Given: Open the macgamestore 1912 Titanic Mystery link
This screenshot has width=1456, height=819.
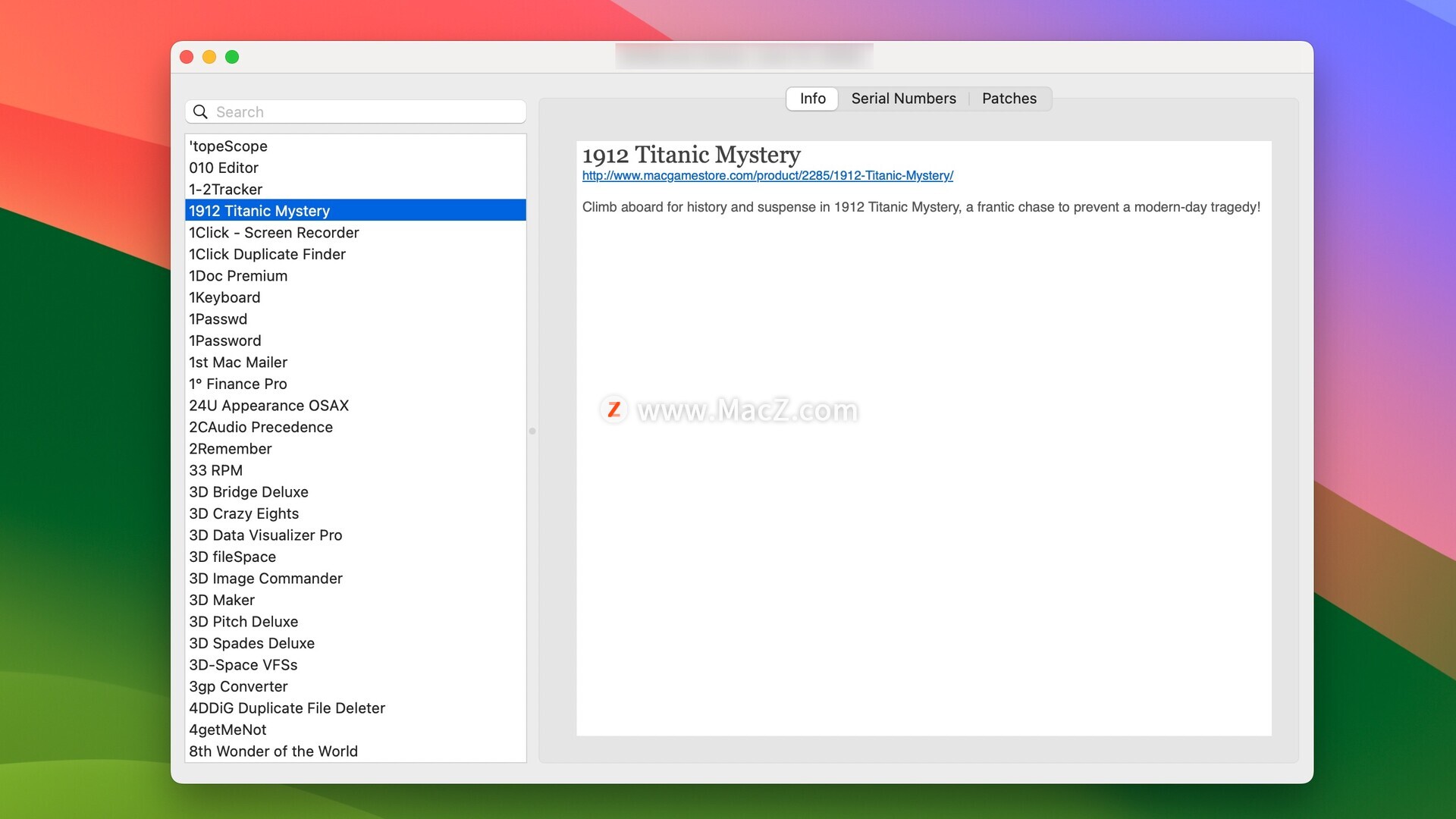Looking at the screenshot, I should tap(767, 176).
